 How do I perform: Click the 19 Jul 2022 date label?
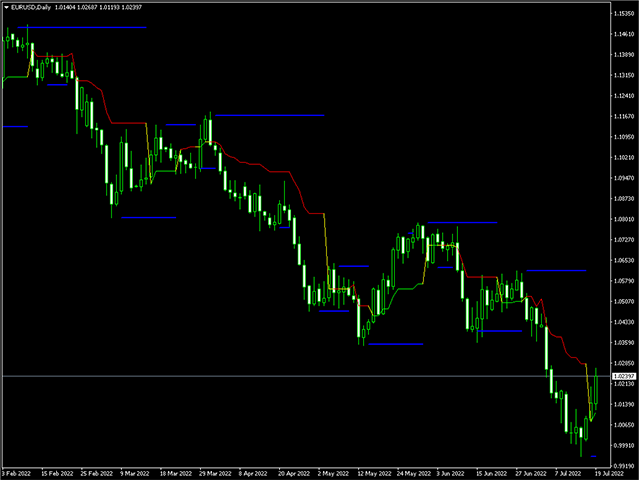(609, 474)
